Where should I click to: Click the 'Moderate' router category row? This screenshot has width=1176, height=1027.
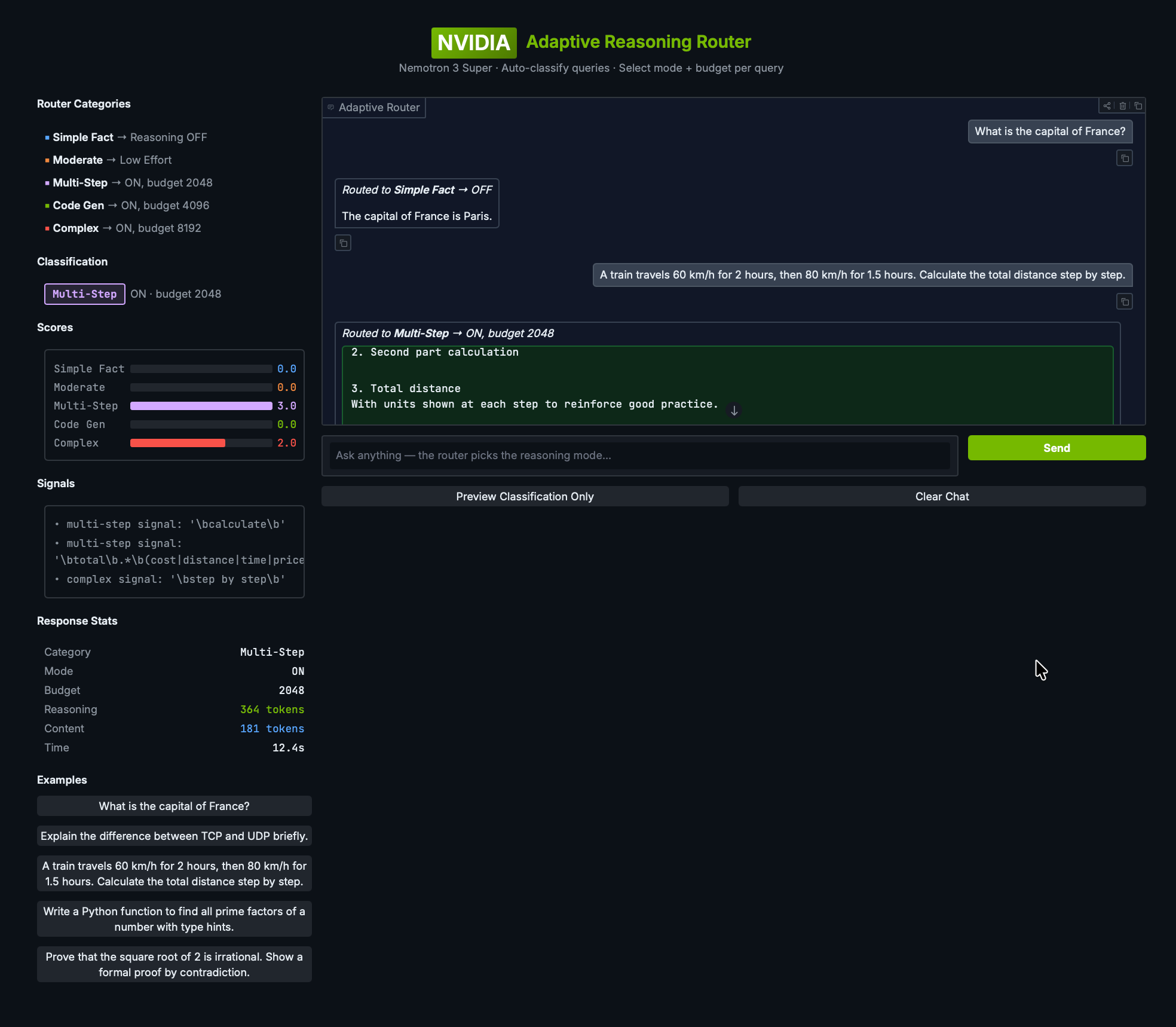pos(108,160)
